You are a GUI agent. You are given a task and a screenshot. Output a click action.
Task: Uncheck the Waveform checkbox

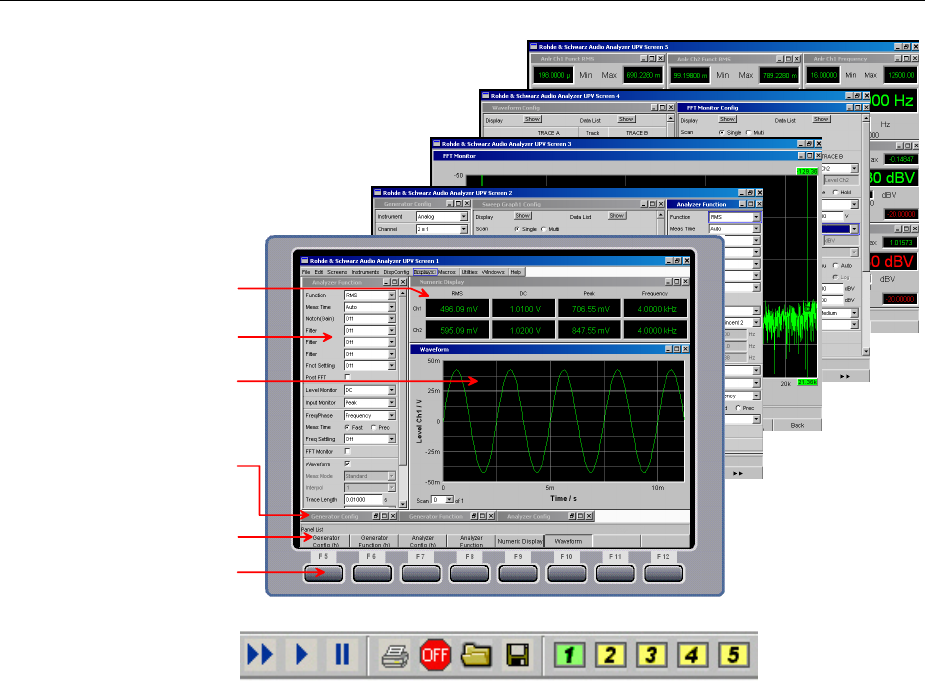(x=347, y=464)
